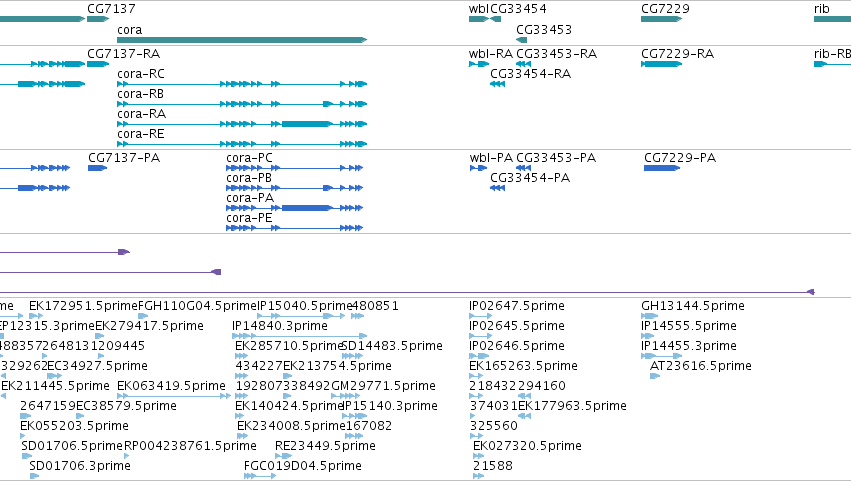The image size is (851, 481).
Task: Click EST 167082 label
Action: (x=369, y=427)
